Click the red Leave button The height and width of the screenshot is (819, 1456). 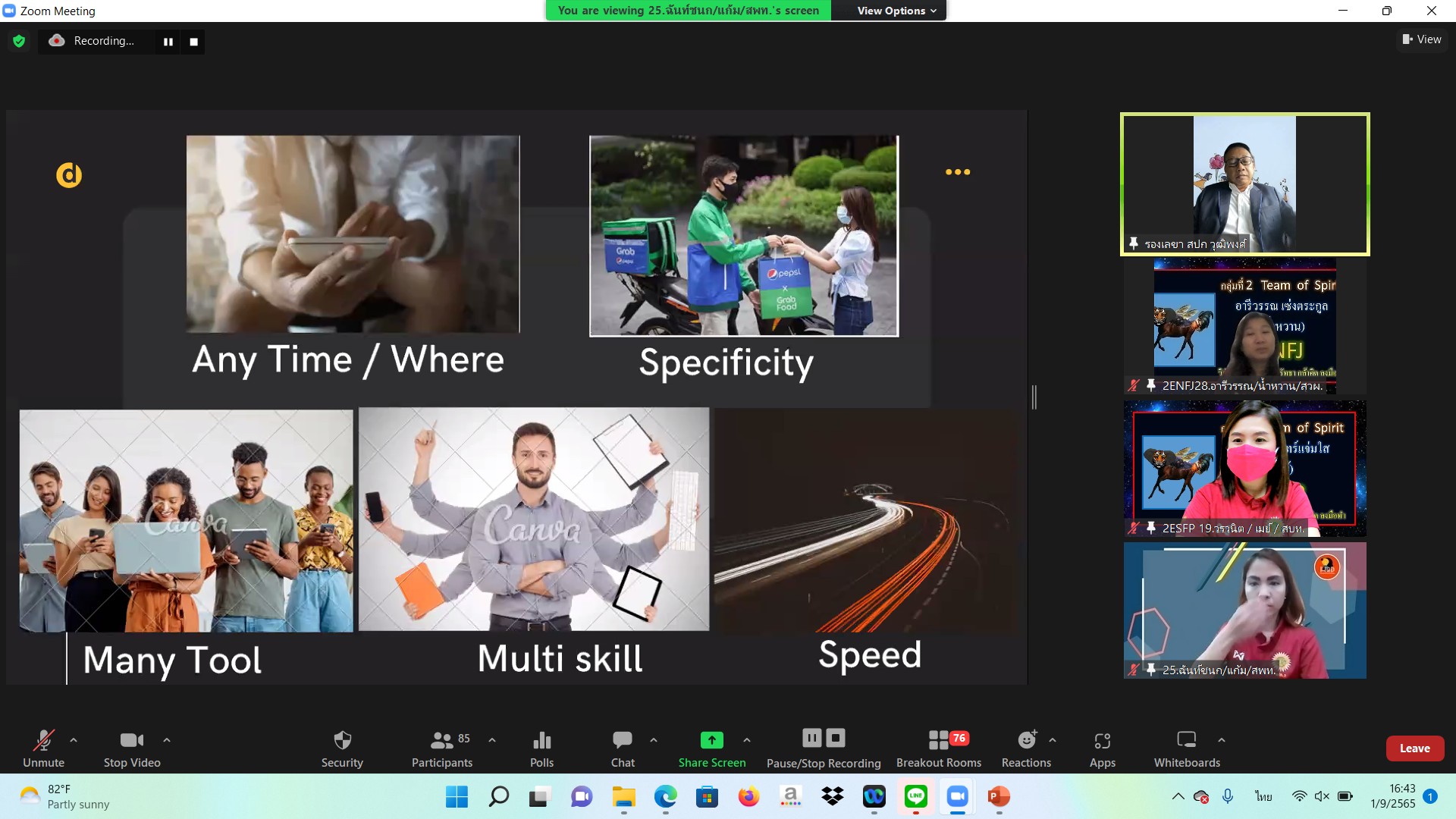coord(1414,748)
